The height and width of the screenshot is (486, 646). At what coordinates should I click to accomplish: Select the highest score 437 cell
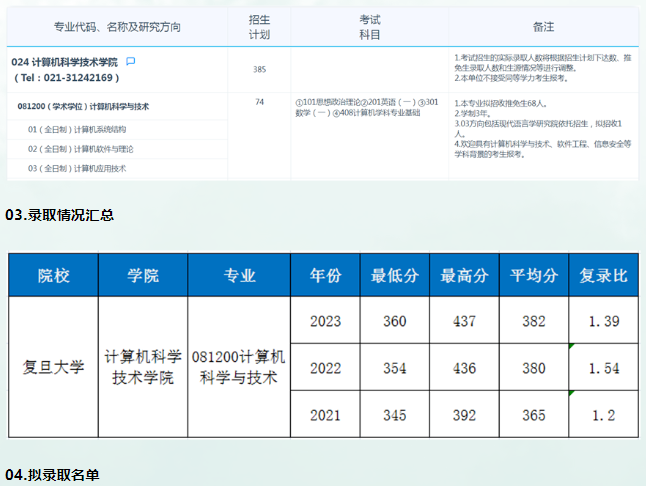coord(464,320)
